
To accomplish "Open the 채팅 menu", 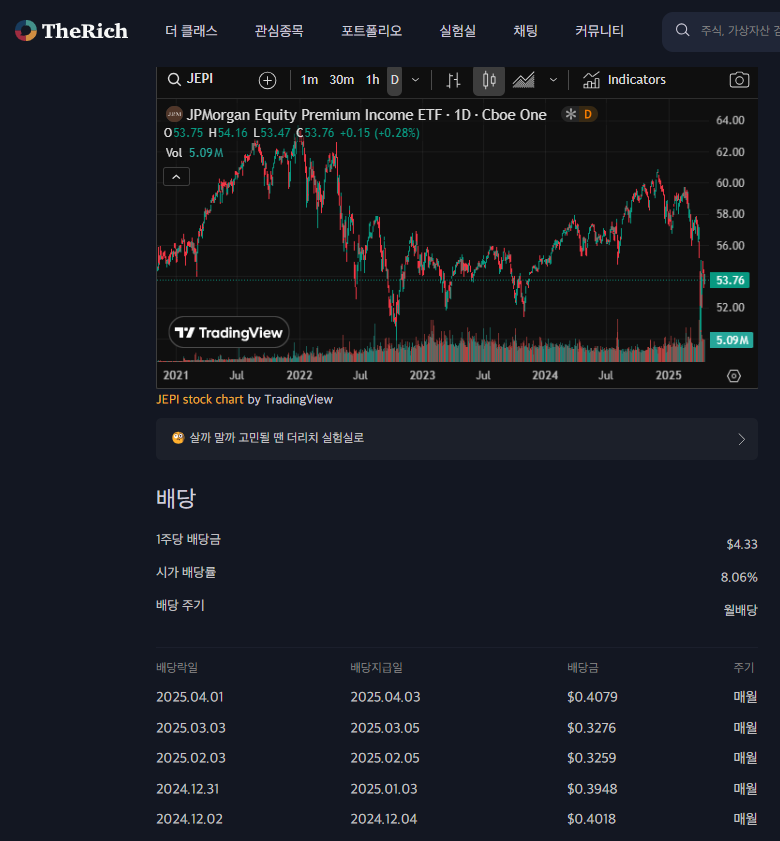I will tap(525, 31).
